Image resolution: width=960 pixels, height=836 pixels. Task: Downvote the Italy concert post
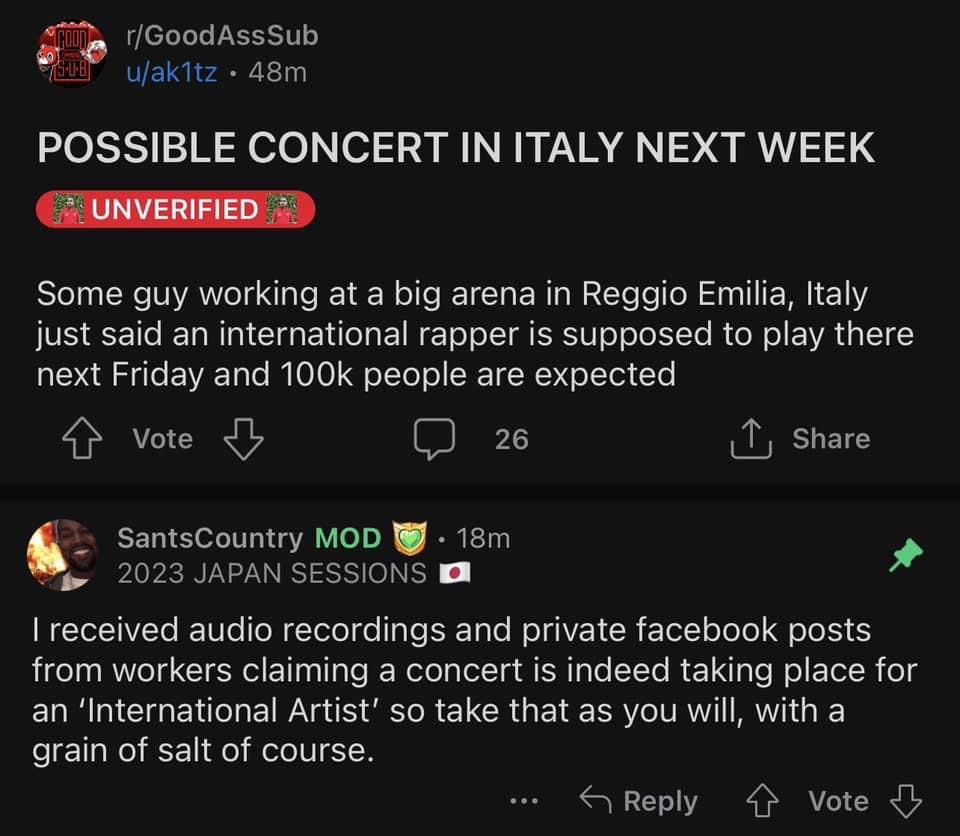244,439
